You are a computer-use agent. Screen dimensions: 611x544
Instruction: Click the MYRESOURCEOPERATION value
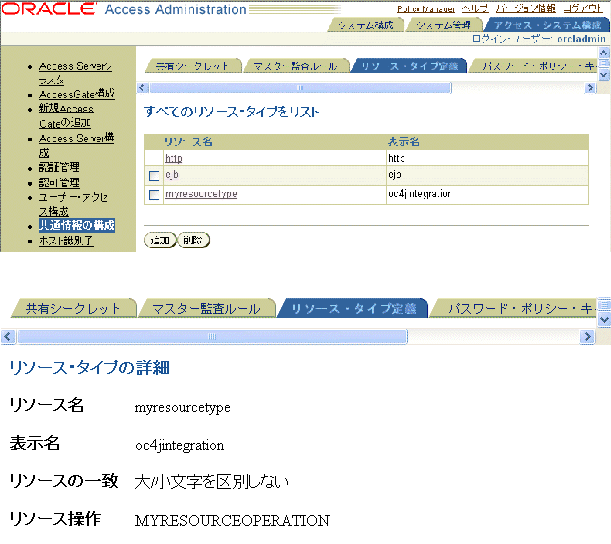[232, 521]
